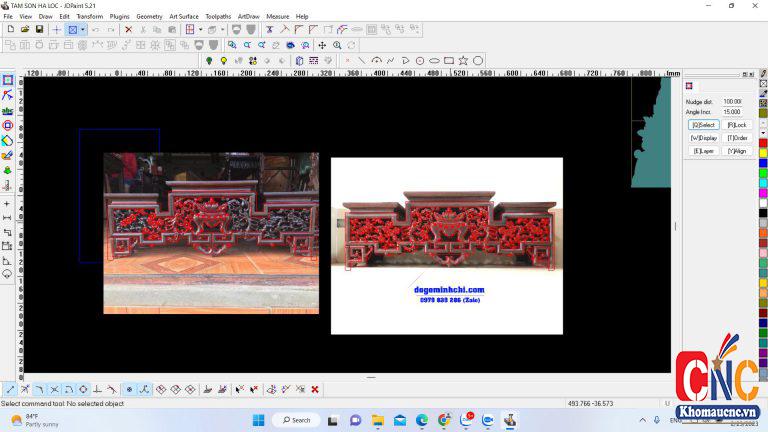
Task: Select the left reference photo in canvas
Action: click(211, 233)
